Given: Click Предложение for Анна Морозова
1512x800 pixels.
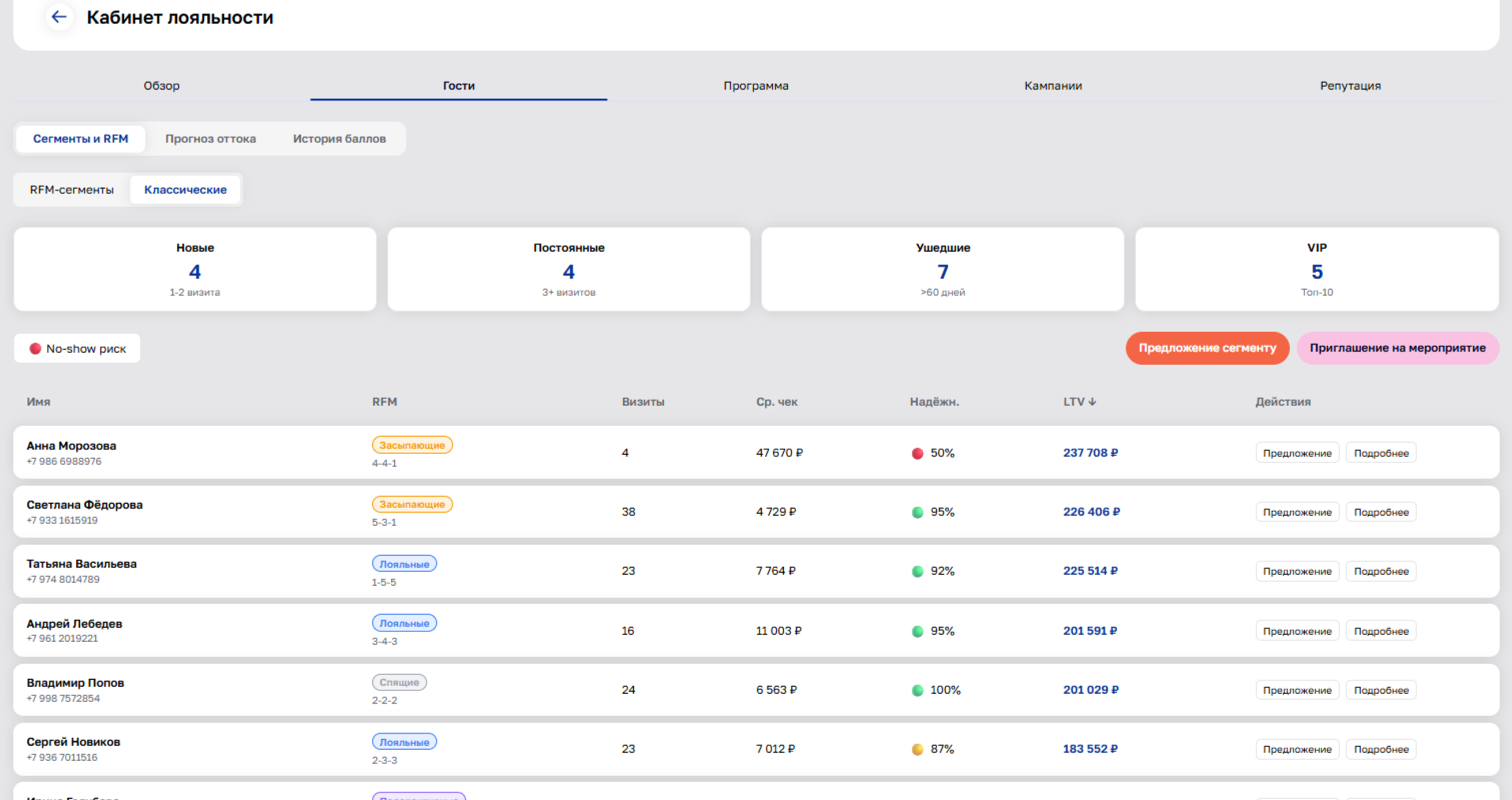Looking at the screenshot, I should (x=1297, y=453).
